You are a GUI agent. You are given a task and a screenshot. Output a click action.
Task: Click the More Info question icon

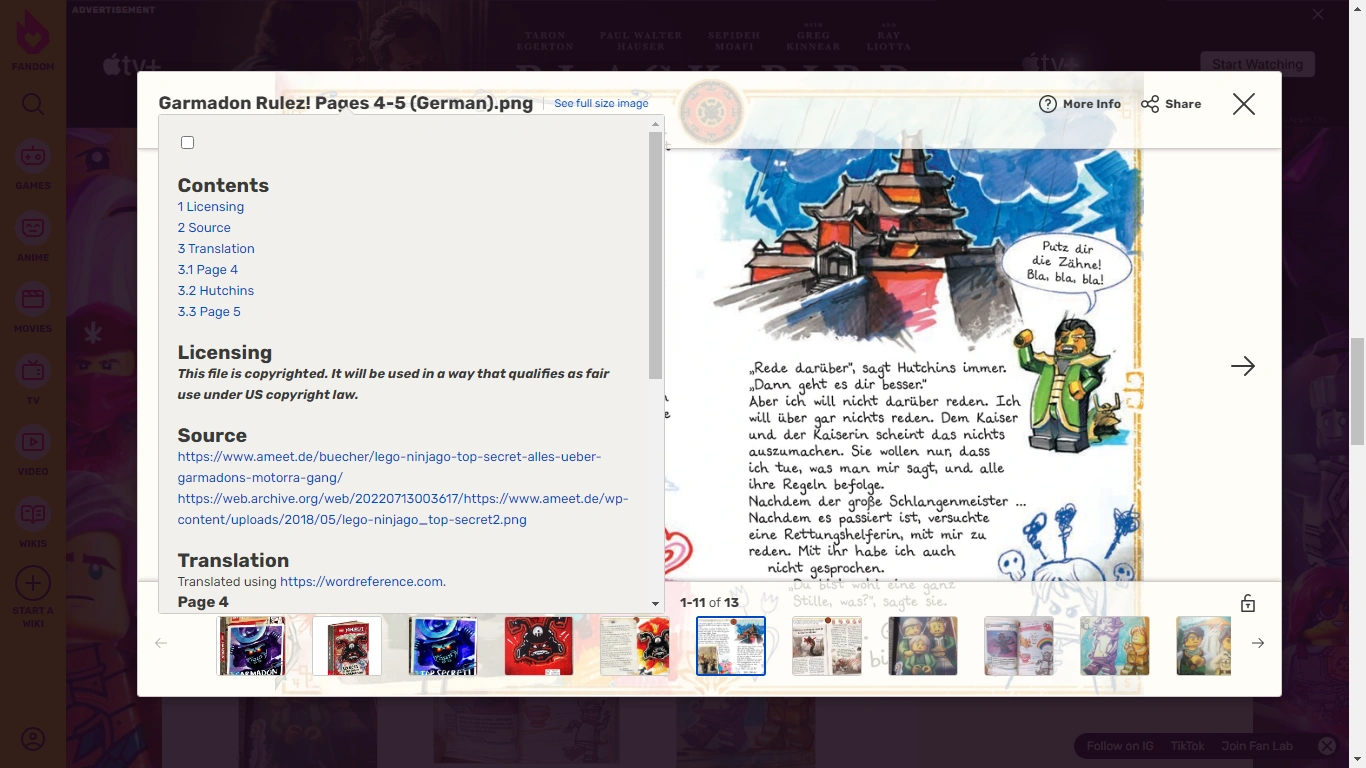1048,104
